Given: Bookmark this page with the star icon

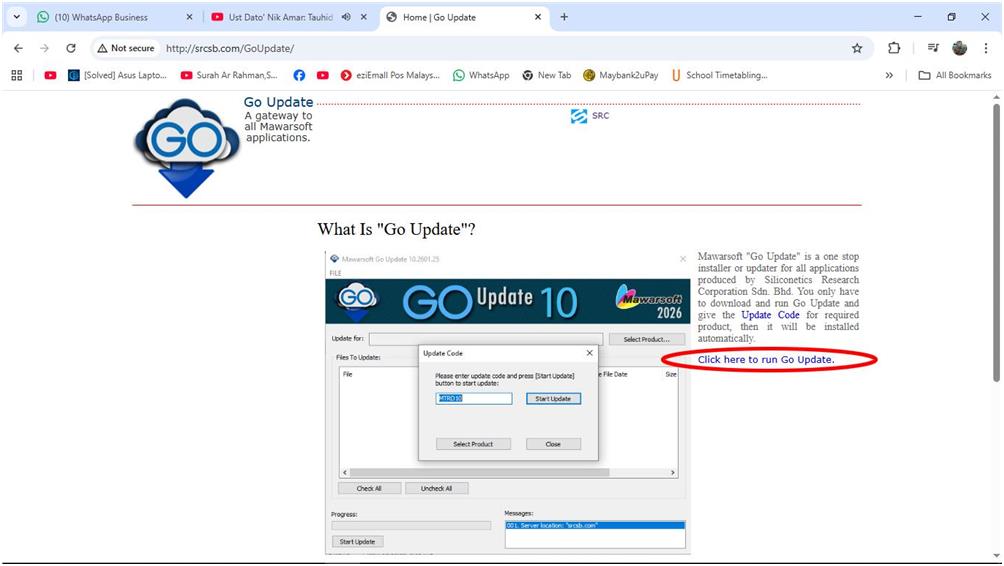Looking at the screenshot, I should (x=857, y=48).
